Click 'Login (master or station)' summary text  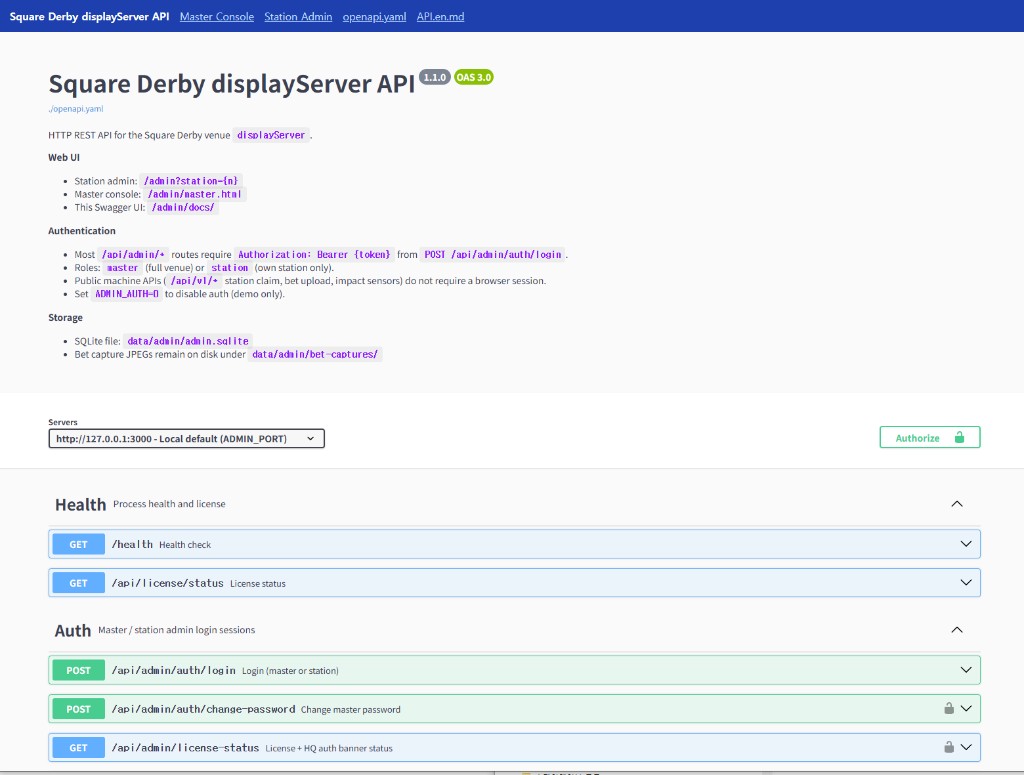pyautogui.click(x=290, y=671)
